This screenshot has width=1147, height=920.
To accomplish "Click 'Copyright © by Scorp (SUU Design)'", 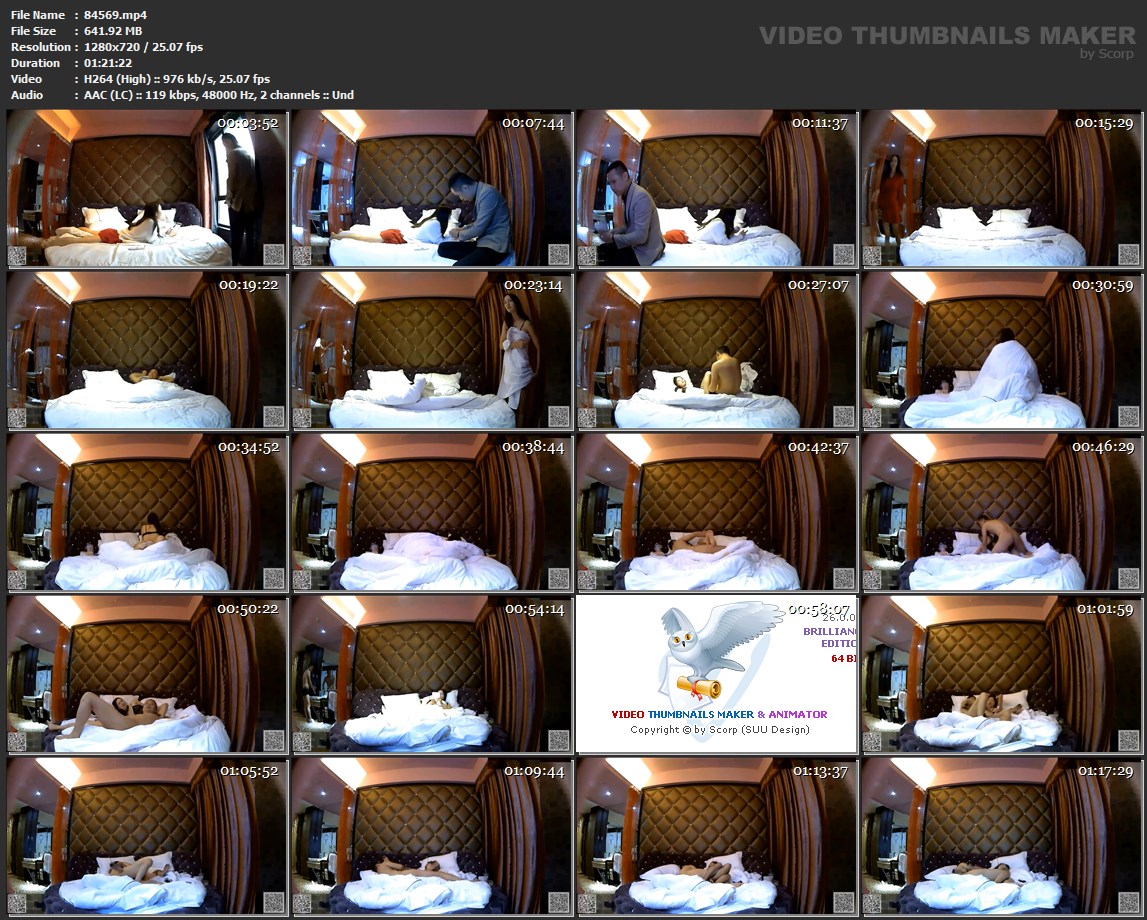I will click(x=720, y=730).
